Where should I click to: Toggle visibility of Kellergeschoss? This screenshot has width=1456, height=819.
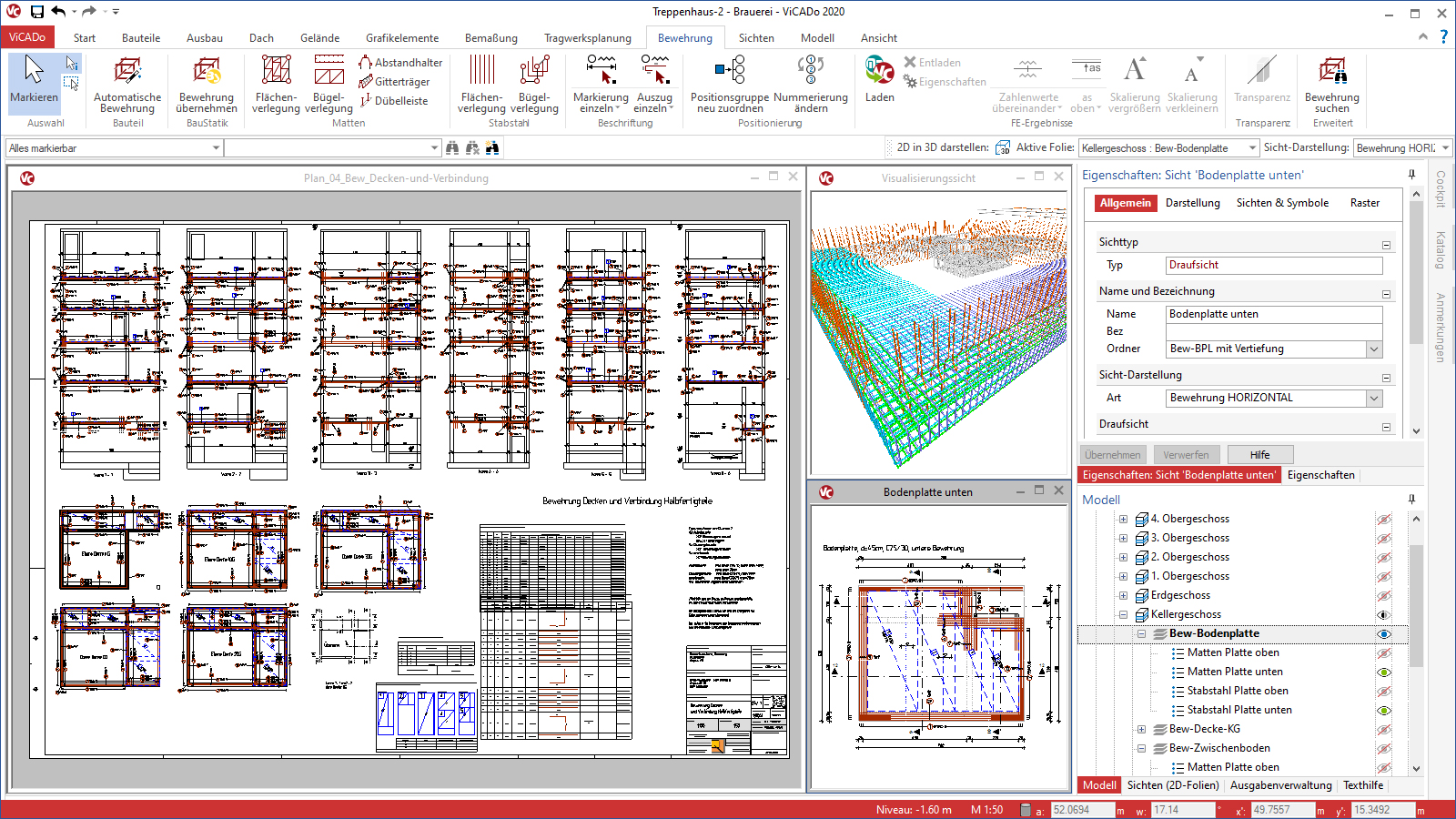[1384, 614]
